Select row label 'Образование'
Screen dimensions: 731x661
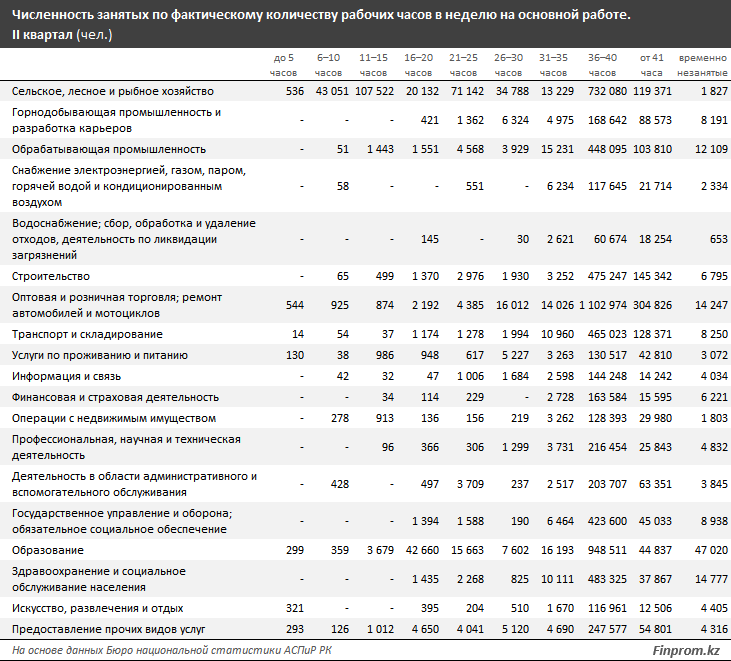tap(48, 551)
